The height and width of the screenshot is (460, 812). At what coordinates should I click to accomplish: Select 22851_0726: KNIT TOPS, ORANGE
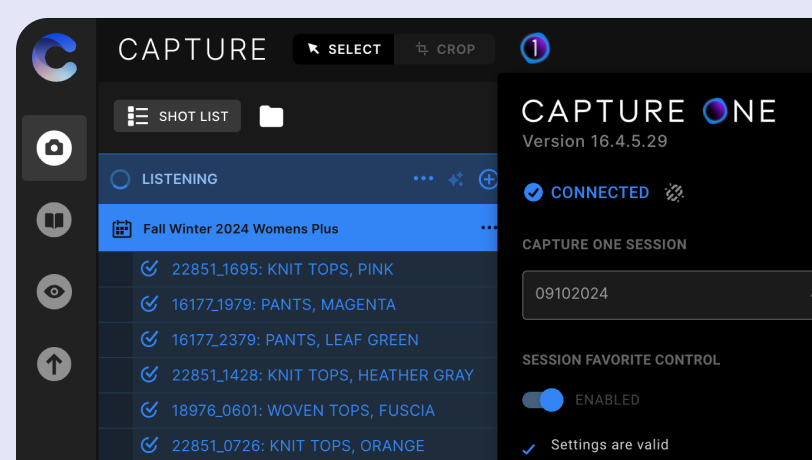(x=298, y=444)
